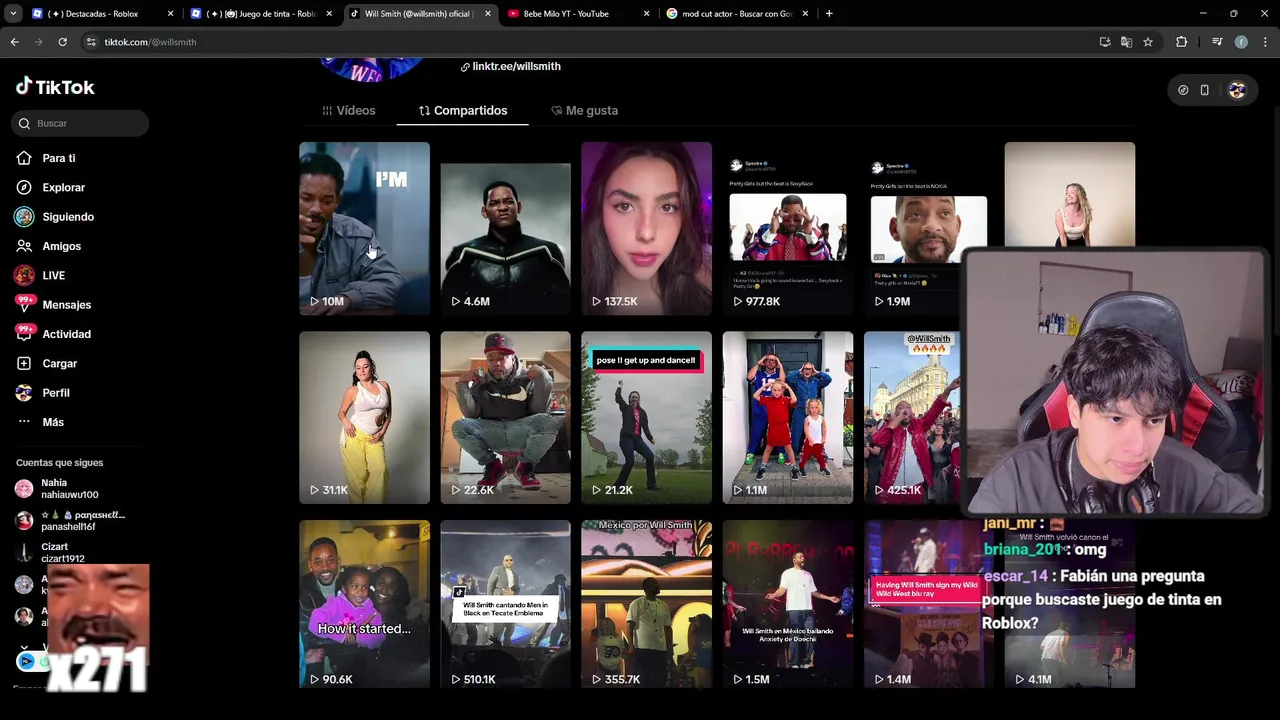The height and width of the screenshot is (720, 1280).
Task: Click the translate page icon
Action: click(1126, 42)
